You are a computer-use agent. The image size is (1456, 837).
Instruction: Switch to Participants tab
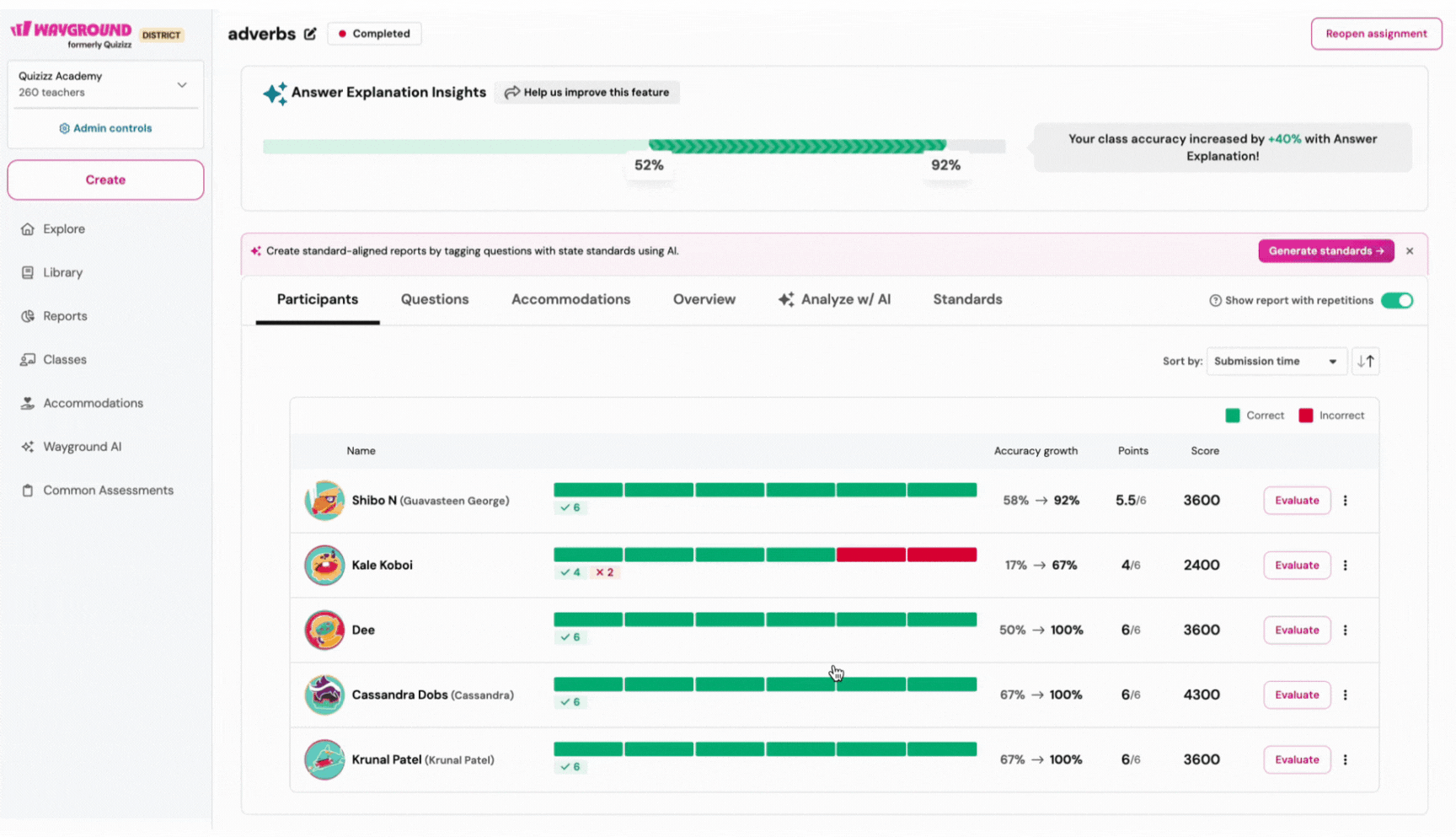[x=318, y=299]
